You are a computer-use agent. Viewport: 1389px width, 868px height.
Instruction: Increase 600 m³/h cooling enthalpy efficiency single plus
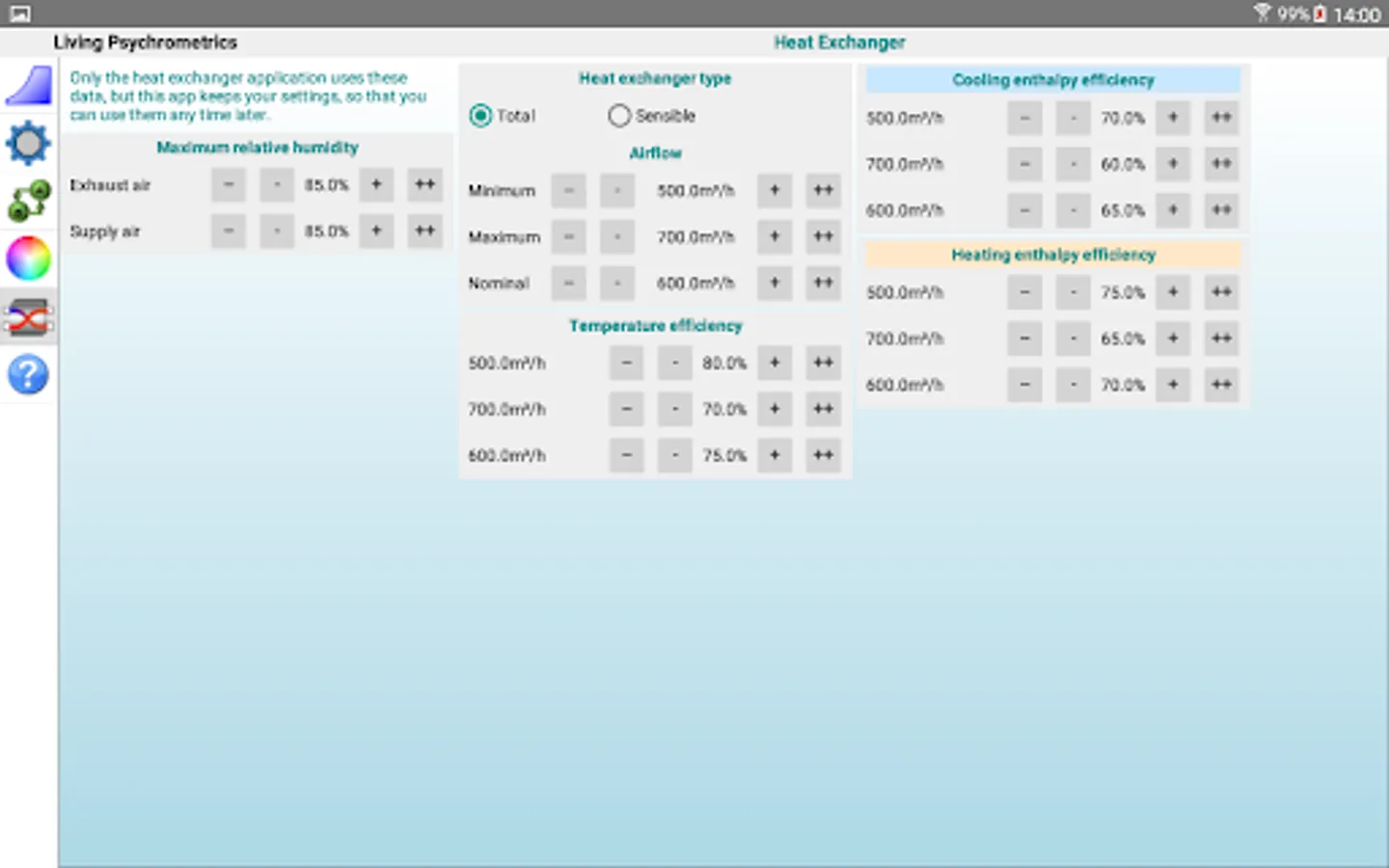click(1173, 210)
